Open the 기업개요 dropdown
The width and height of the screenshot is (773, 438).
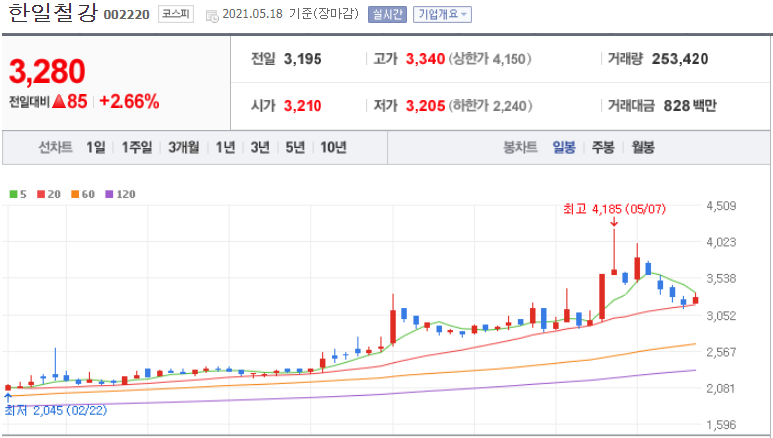click(442, 14)
